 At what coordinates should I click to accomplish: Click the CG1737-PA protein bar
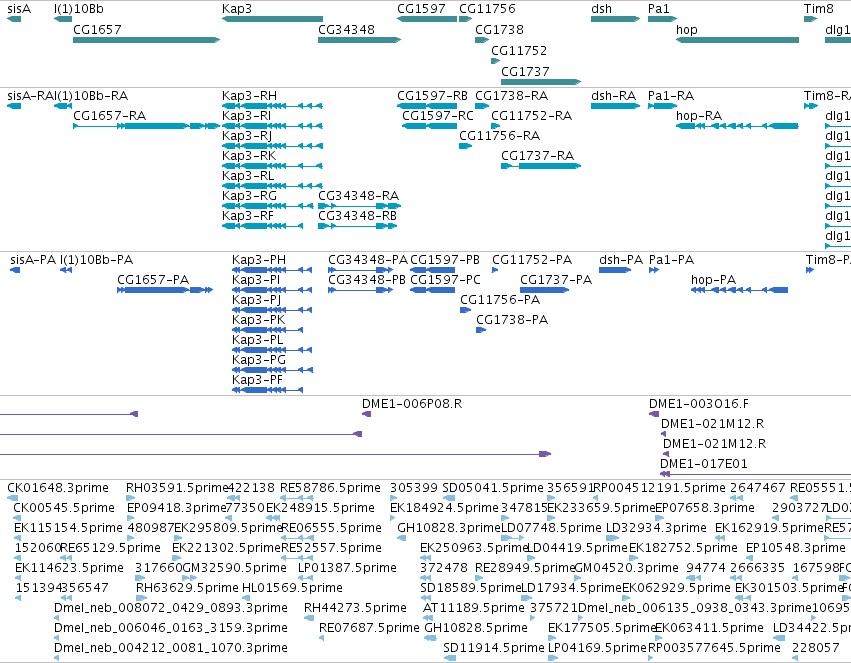tap(544, 290)
